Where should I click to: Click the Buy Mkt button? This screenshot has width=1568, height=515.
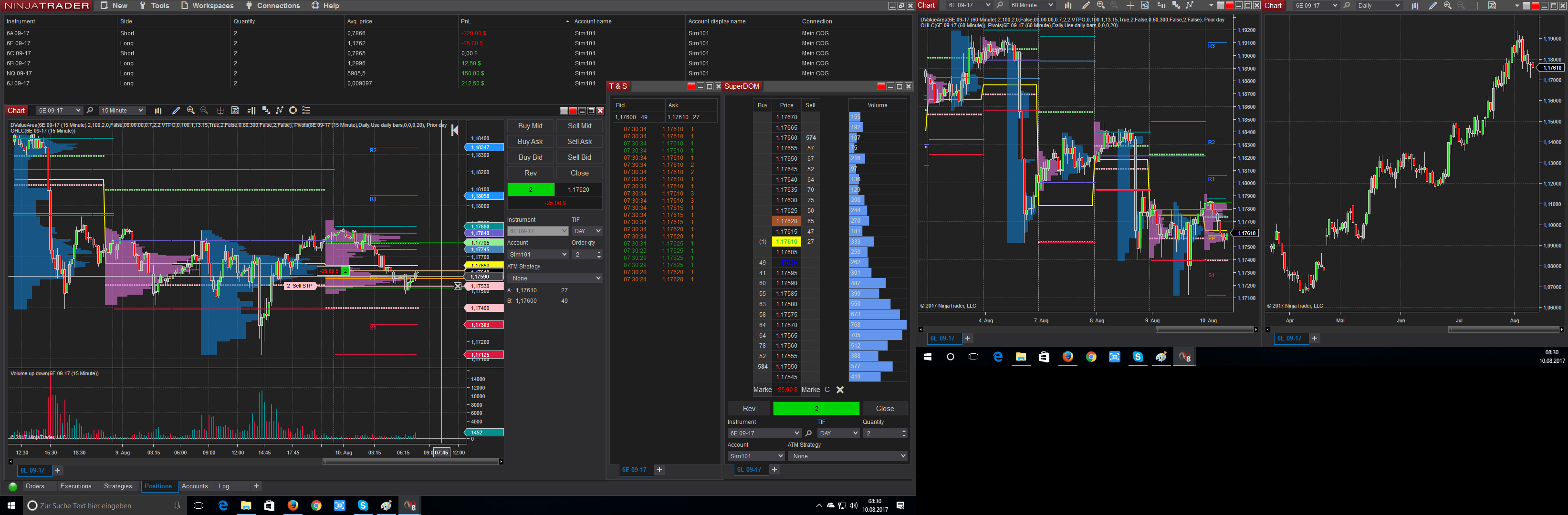click(x=530, y=126)
